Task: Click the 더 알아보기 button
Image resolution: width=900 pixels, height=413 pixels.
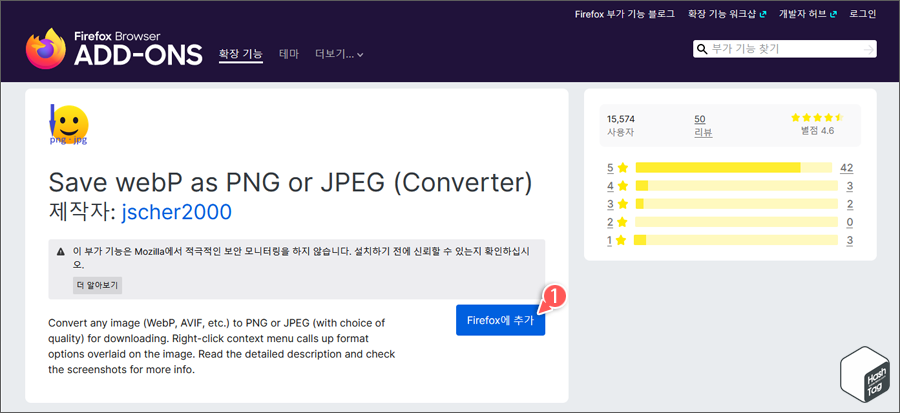Action: [x=98, y=285]
